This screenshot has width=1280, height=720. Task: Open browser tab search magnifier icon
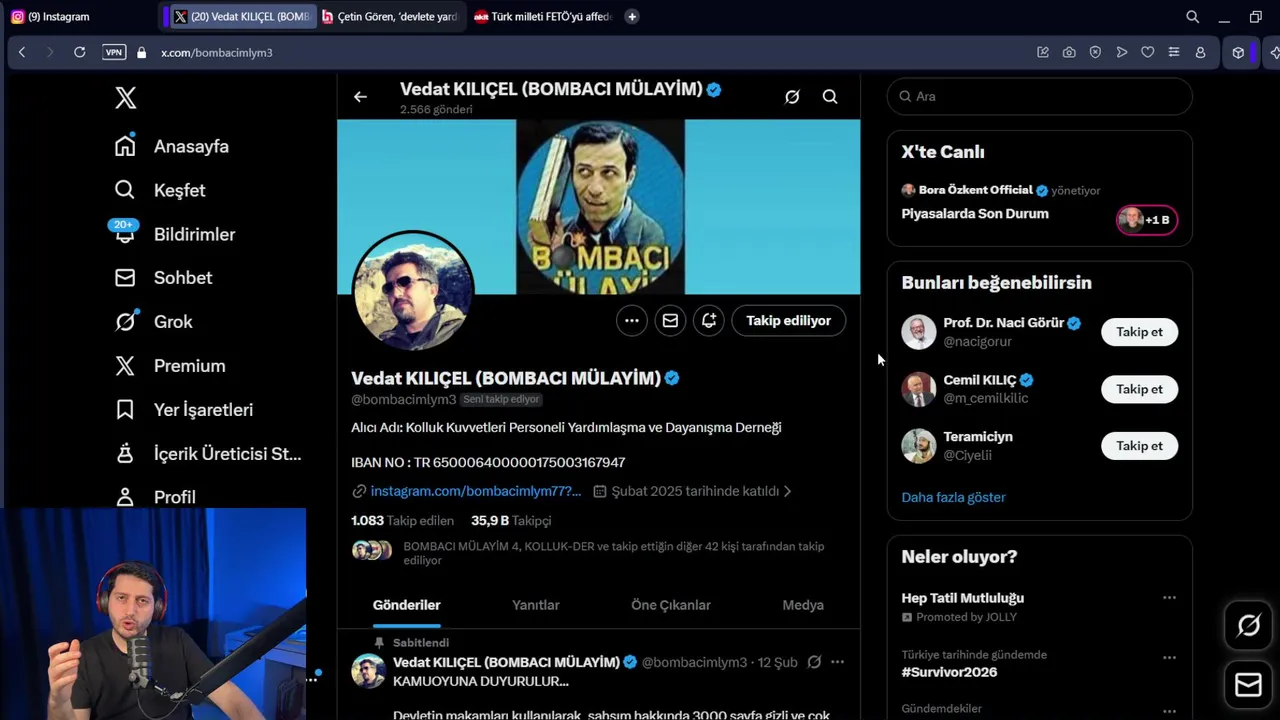1192,16
